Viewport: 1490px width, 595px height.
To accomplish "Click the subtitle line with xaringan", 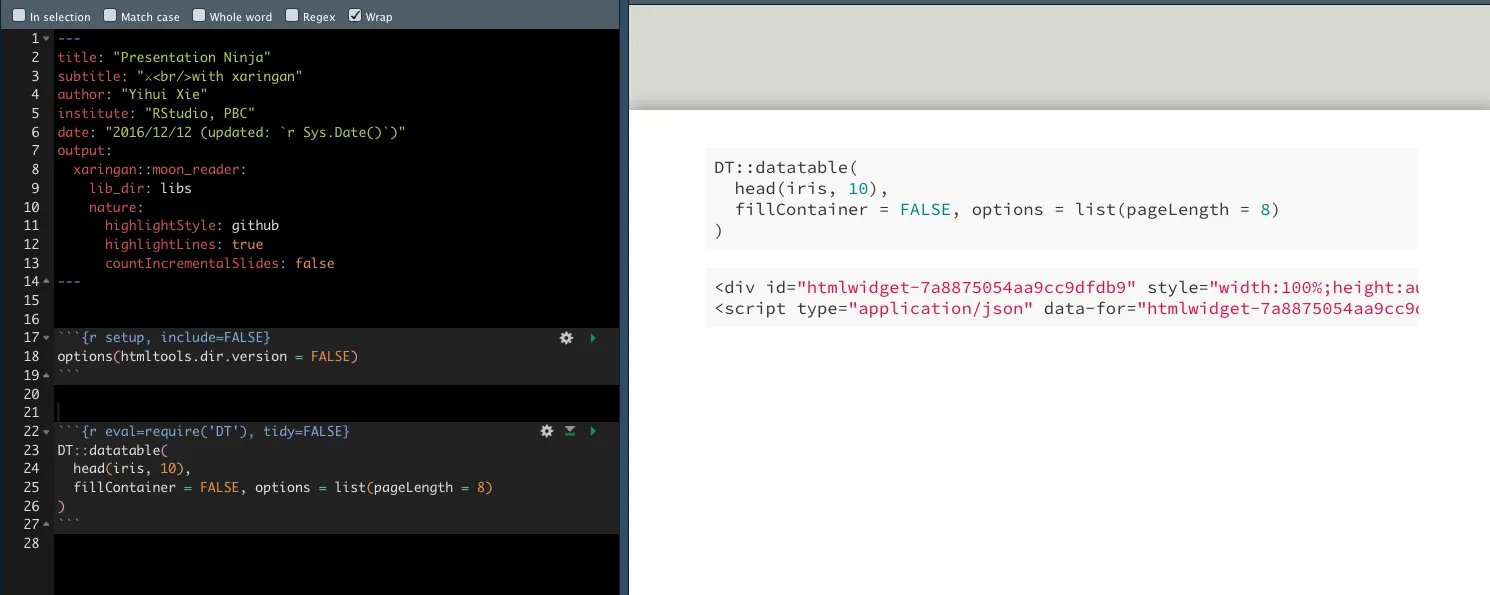I will coord(180,76).
